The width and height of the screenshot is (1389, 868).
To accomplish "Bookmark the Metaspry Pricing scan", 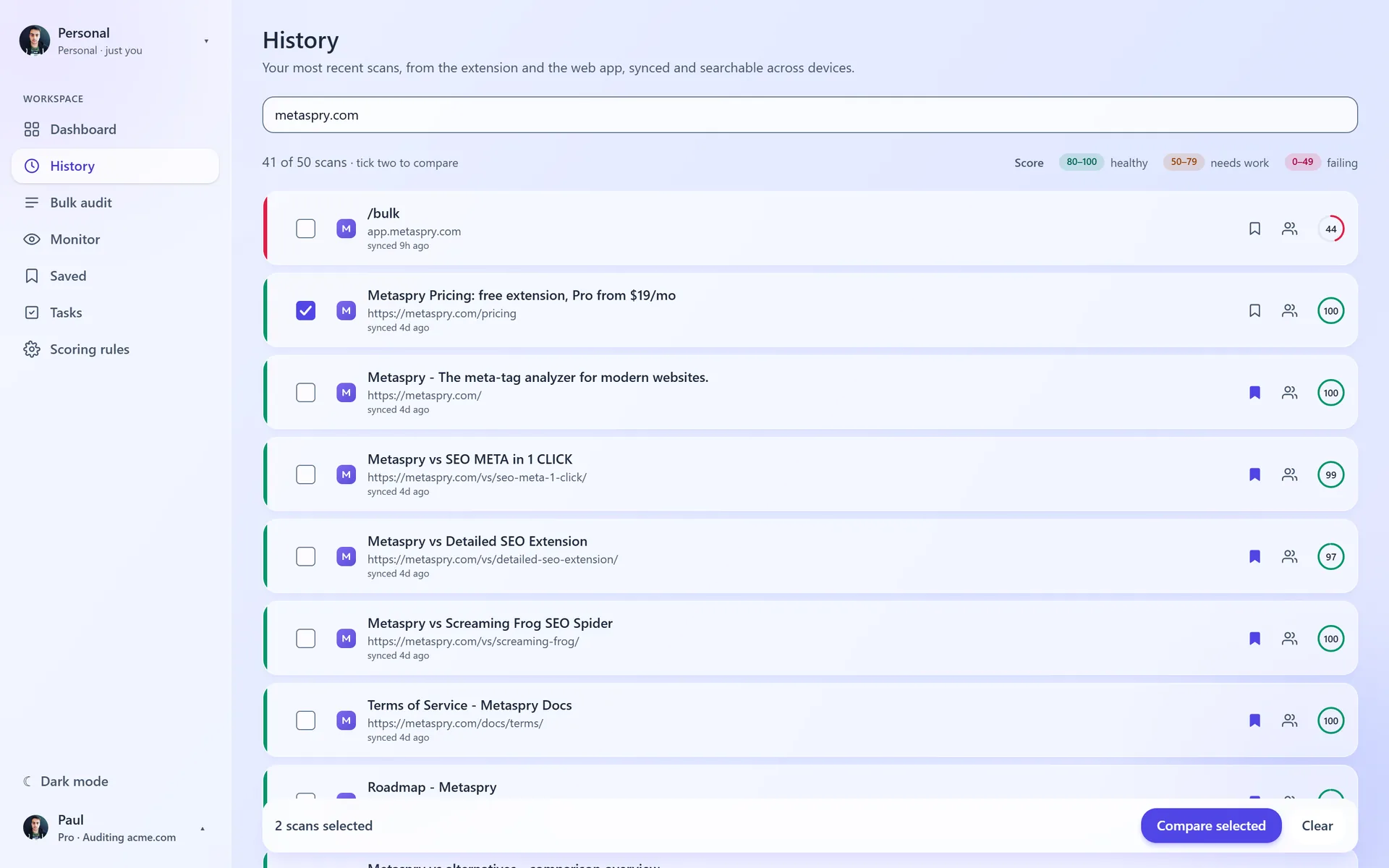I will pyautogui.click(x=1254, y=310).
